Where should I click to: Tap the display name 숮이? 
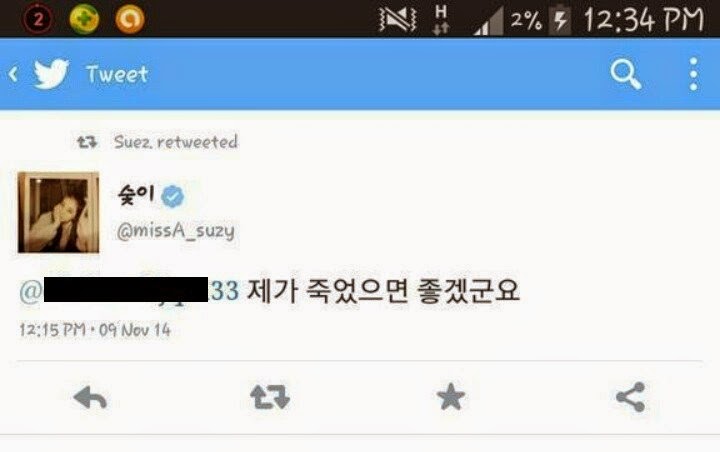(x=136, y=195)
